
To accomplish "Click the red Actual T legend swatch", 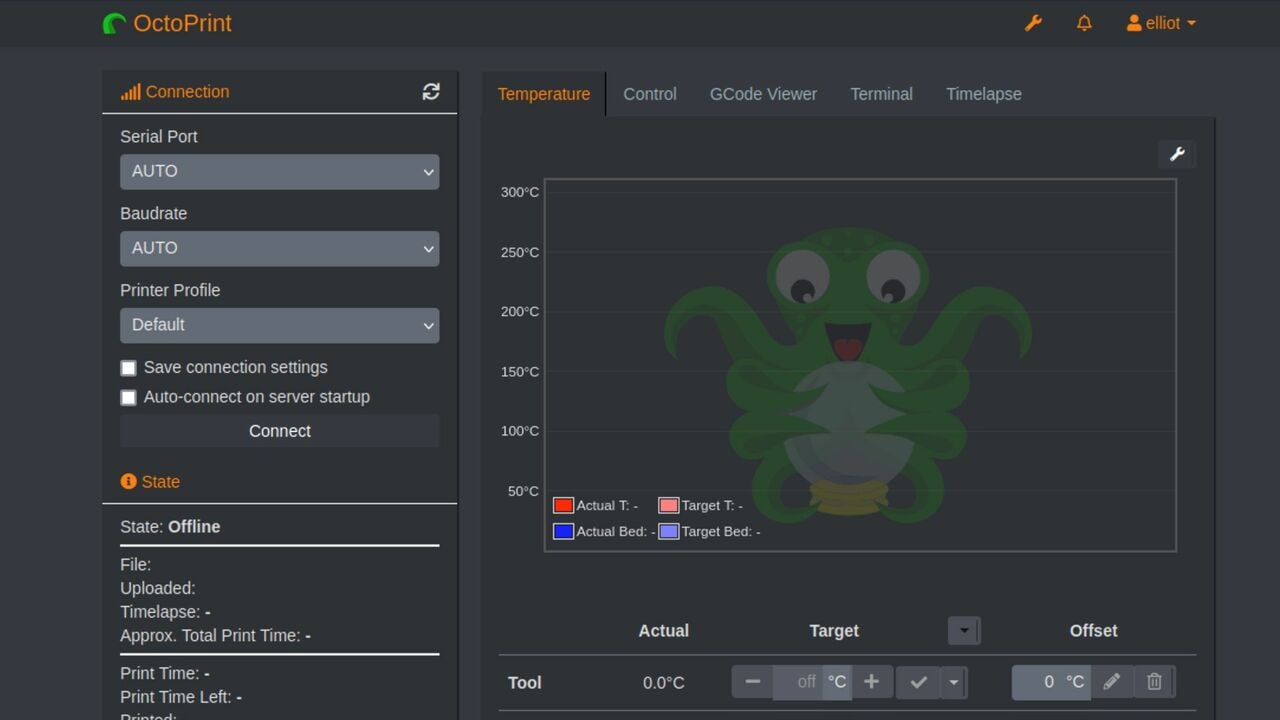I will [x=563, y=504].
